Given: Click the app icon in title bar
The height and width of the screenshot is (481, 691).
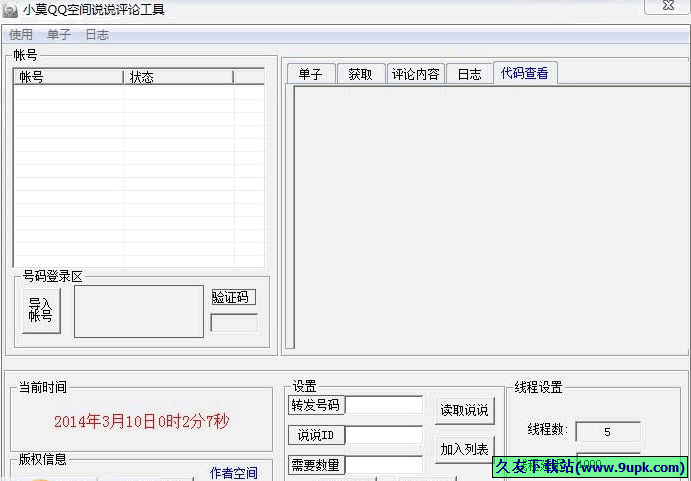Looking at the screenshot, I should coord(10,11).
